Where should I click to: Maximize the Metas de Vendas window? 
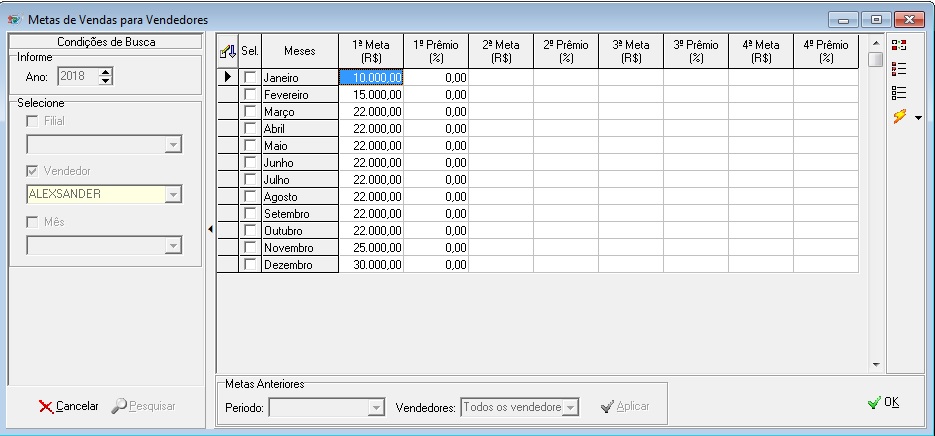[x=876, y=20]
